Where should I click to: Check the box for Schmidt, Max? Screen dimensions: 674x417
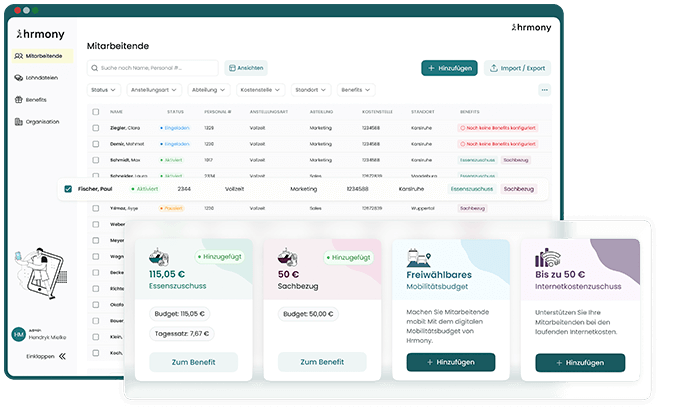[x=95, y=160]
